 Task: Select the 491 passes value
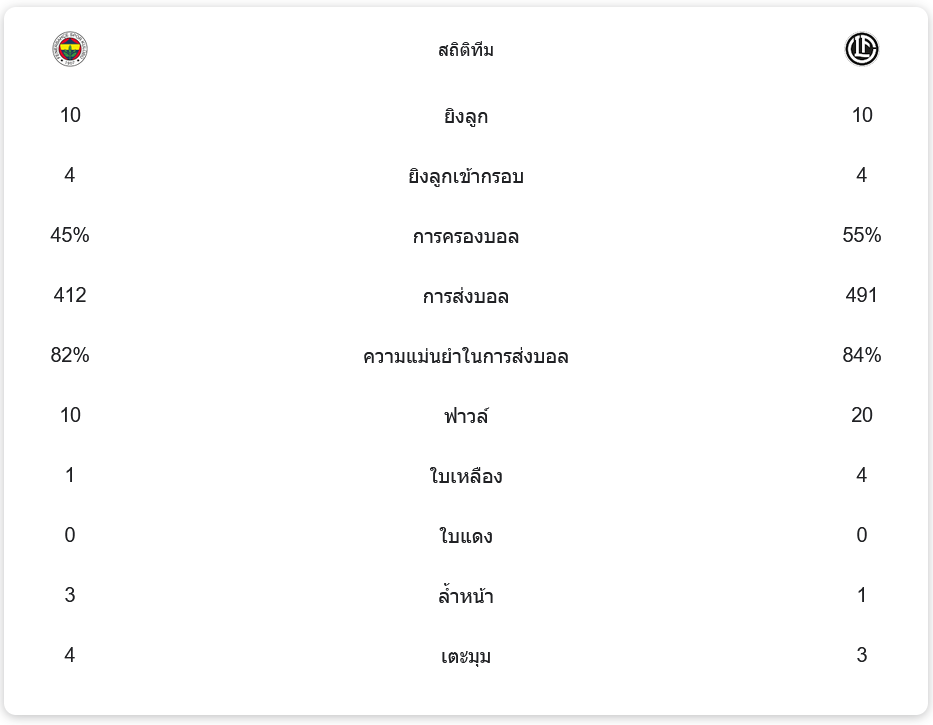[862, 295]
